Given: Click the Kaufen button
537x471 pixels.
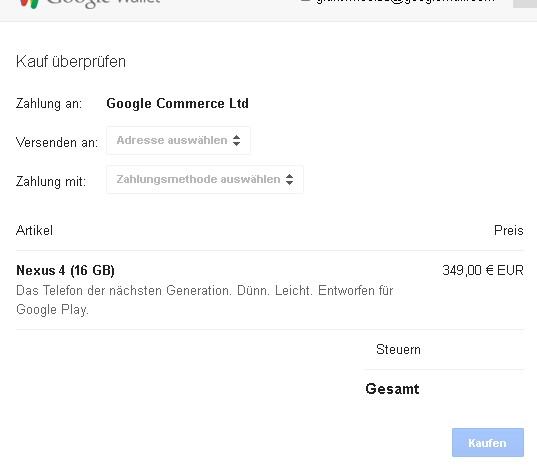Looking at the screenshot, I should coord(488,442).
